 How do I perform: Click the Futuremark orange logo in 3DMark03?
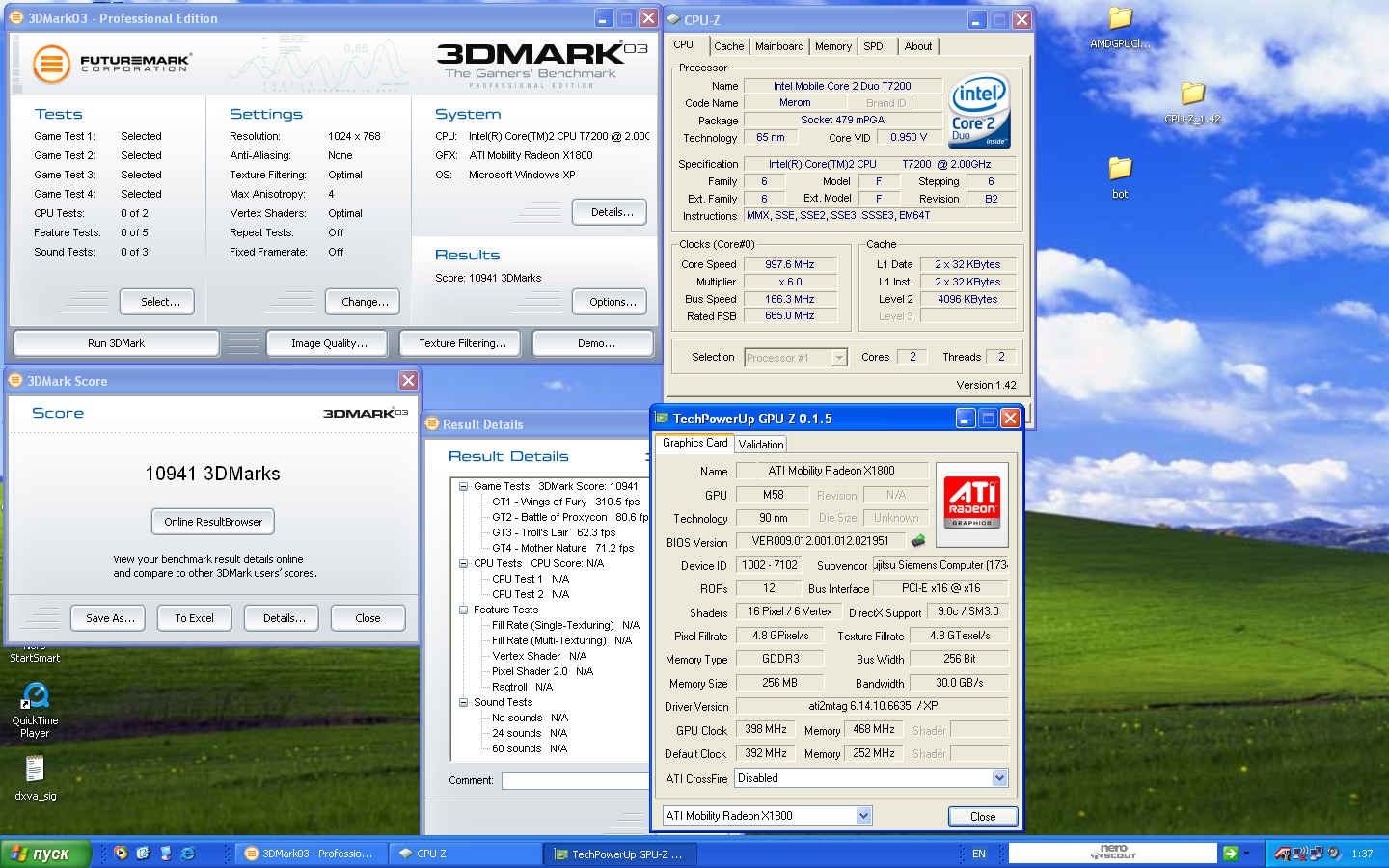[51, 65]
